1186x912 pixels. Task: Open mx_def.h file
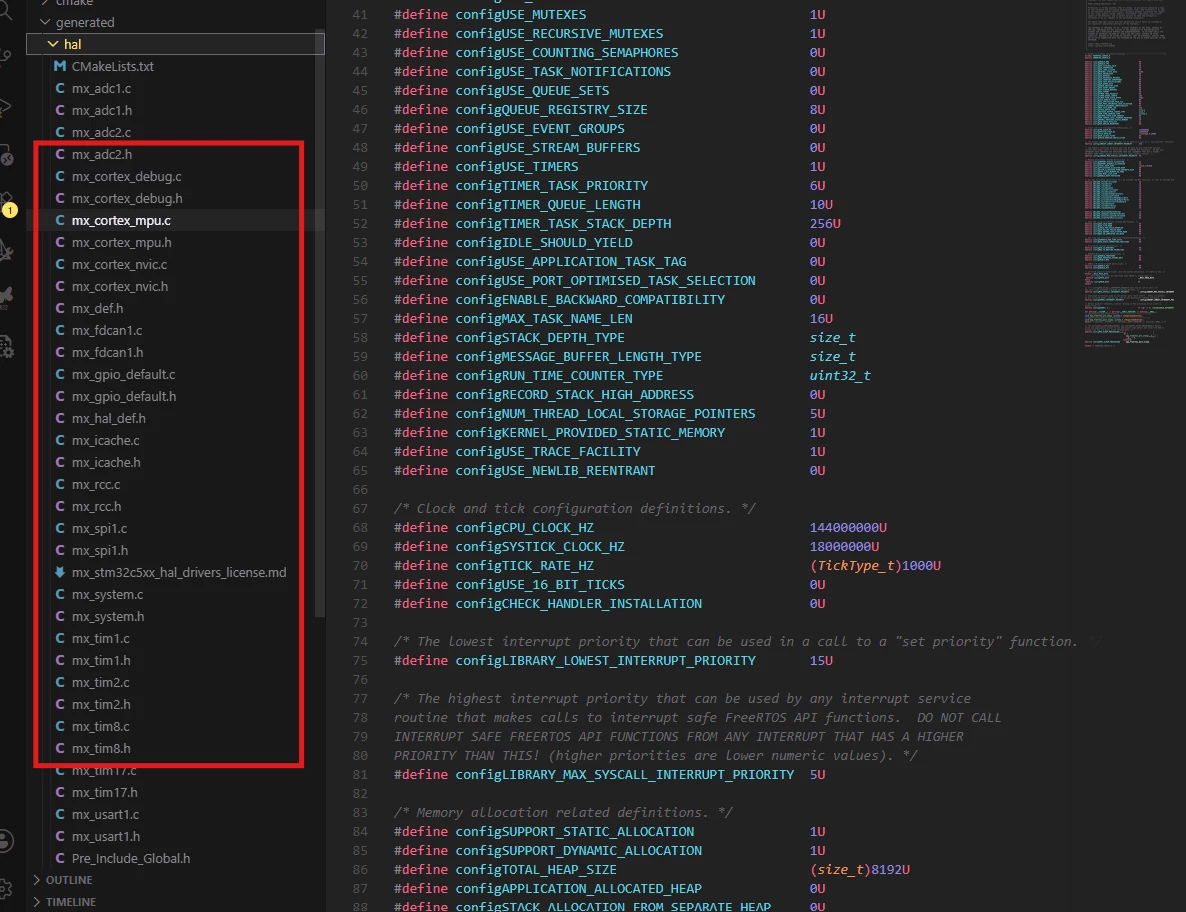[98, 309]
